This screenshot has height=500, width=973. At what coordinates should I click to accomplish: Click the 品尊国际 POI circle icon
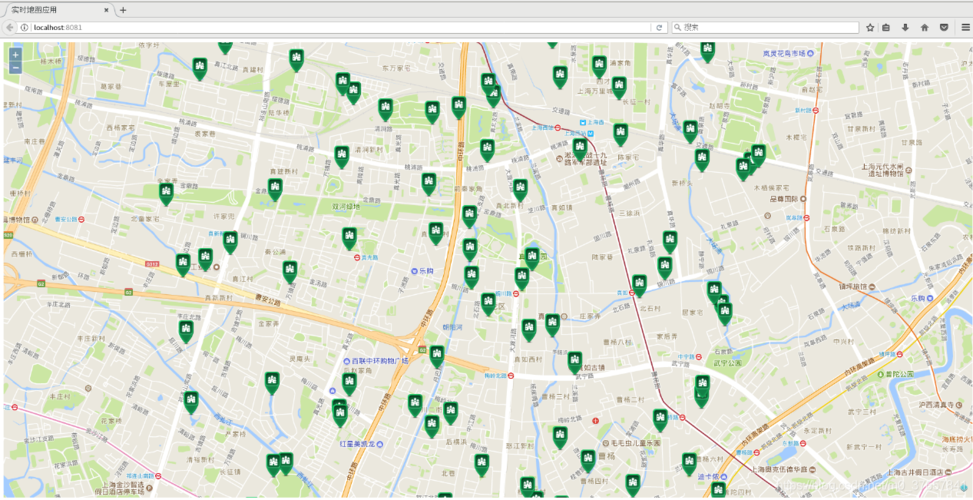(x=803, y=199)
